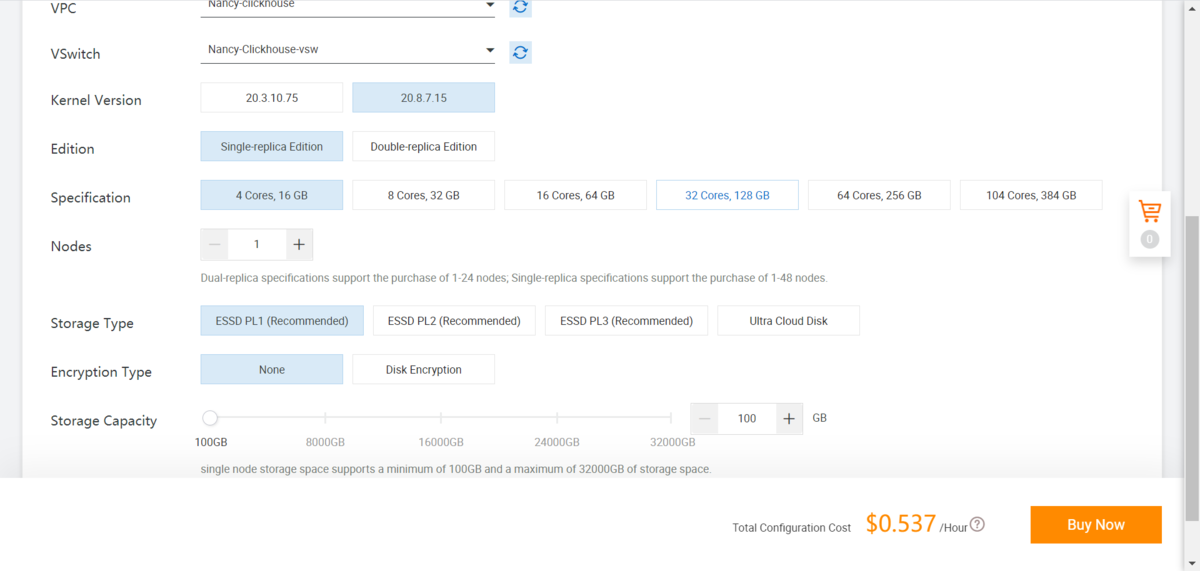Set encryption type to None
This screenshot has height=571, width=1200.
[272, 369]
